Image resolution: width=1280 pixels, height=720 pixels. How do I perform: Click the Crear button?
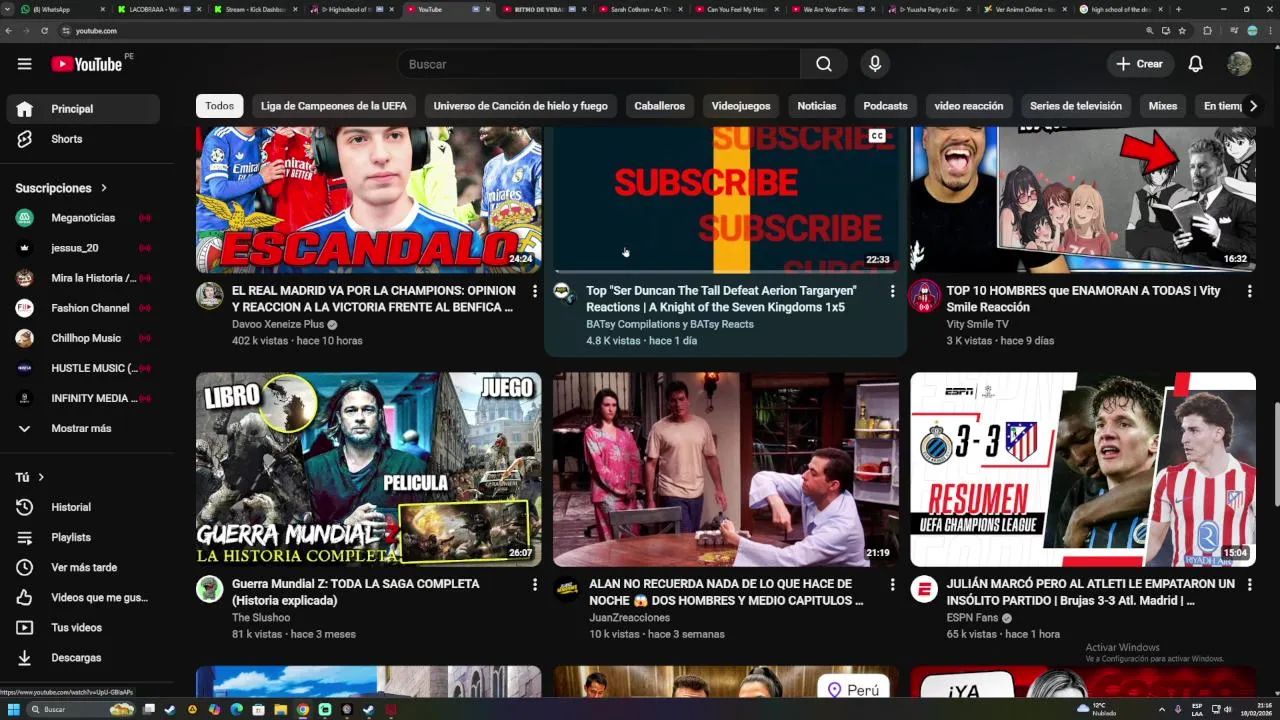(x=1140, y=64)
